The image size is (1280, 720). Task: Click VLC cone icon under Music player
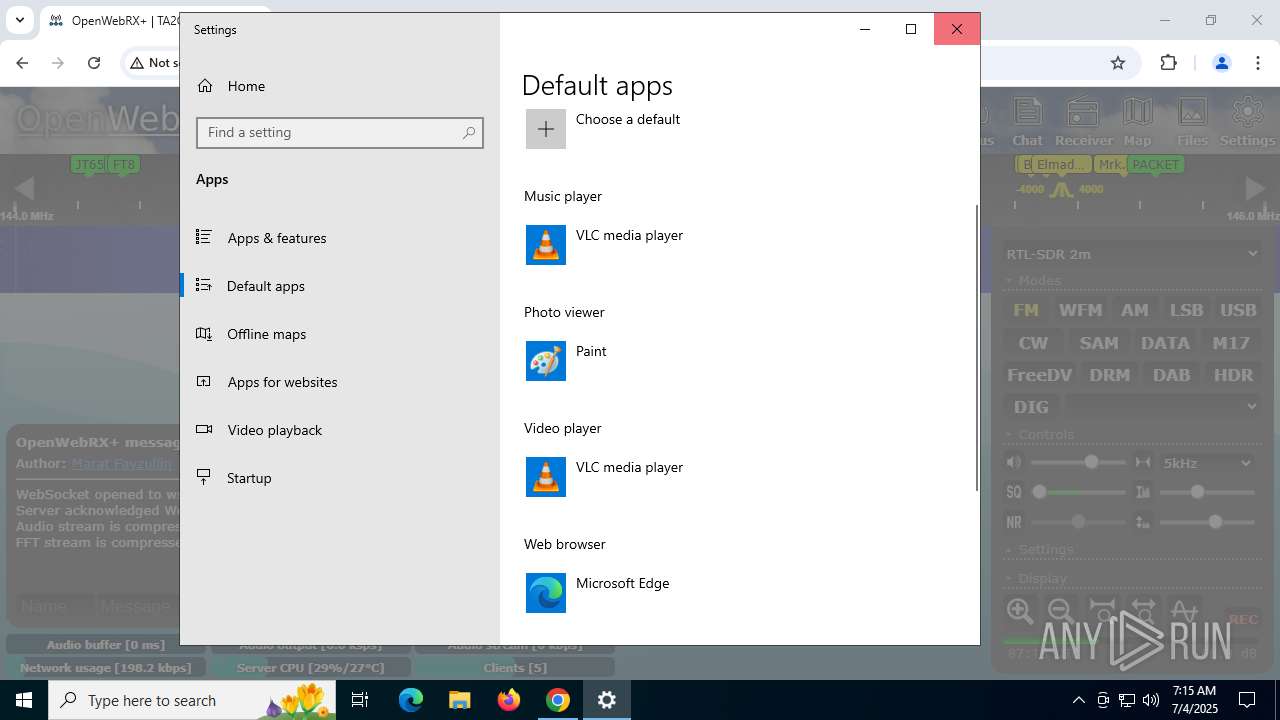pos(546,245)
